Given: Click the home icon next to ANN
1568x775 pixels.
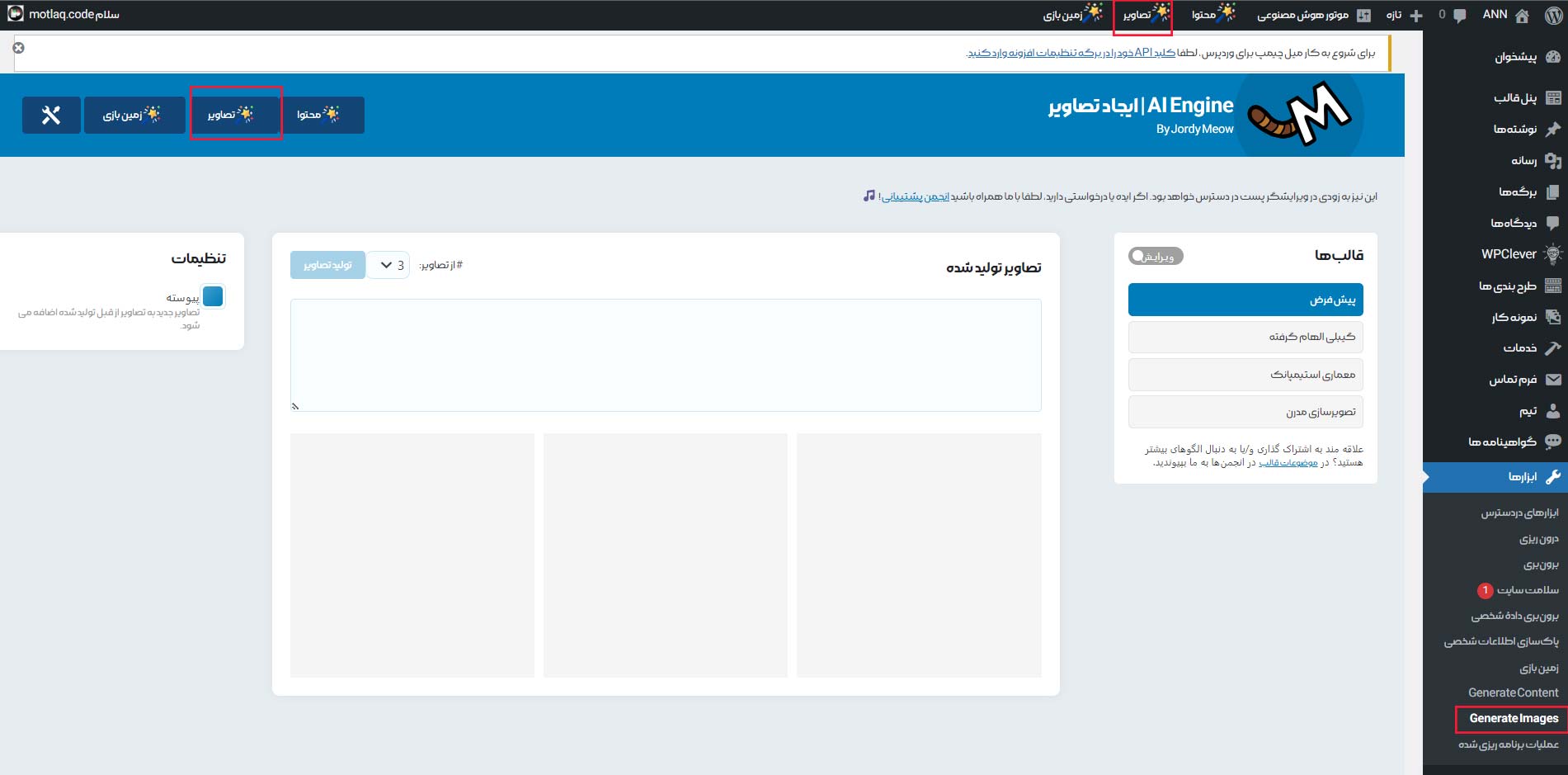Looking at the screenshot, I should coord(1522,15).
